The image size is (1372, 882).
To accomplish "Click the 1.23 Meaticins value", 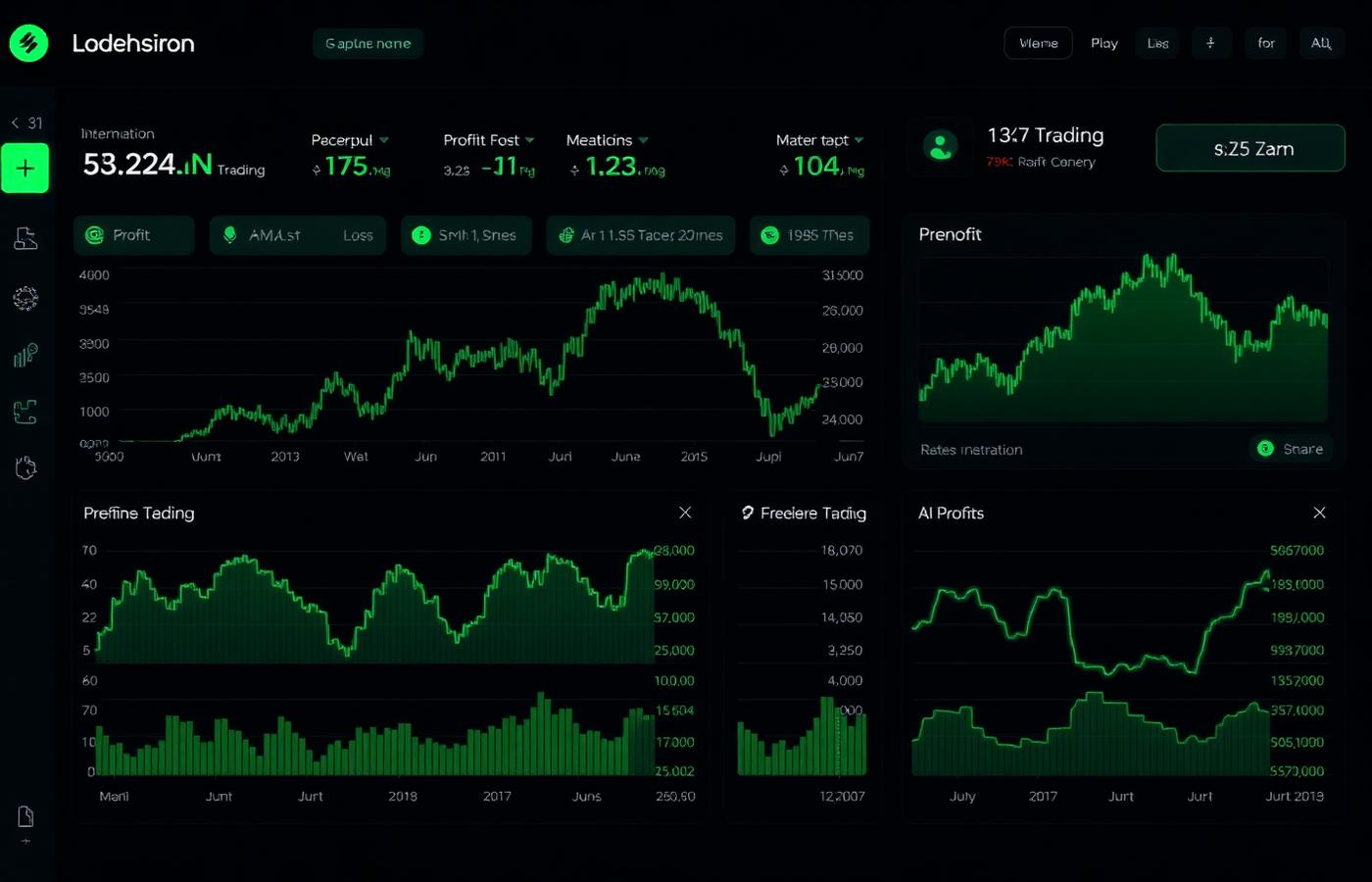I will [611, 167].
